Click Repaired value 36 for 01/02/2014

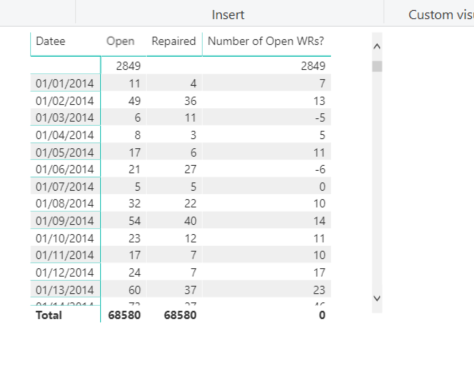point(190,101)
